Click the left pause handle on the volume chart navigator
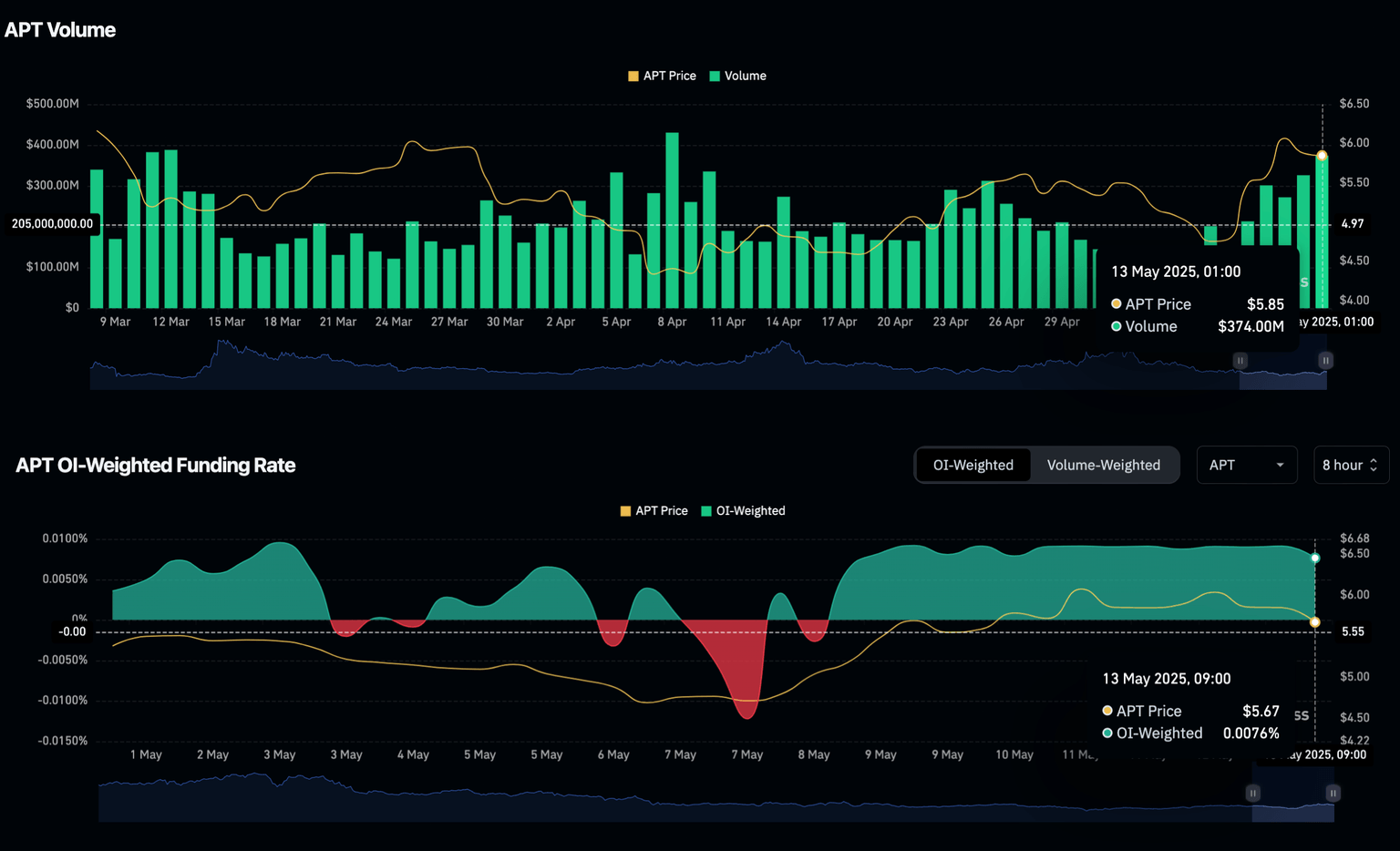This screenshot has width=1400, height=851. pos(1240,361)
